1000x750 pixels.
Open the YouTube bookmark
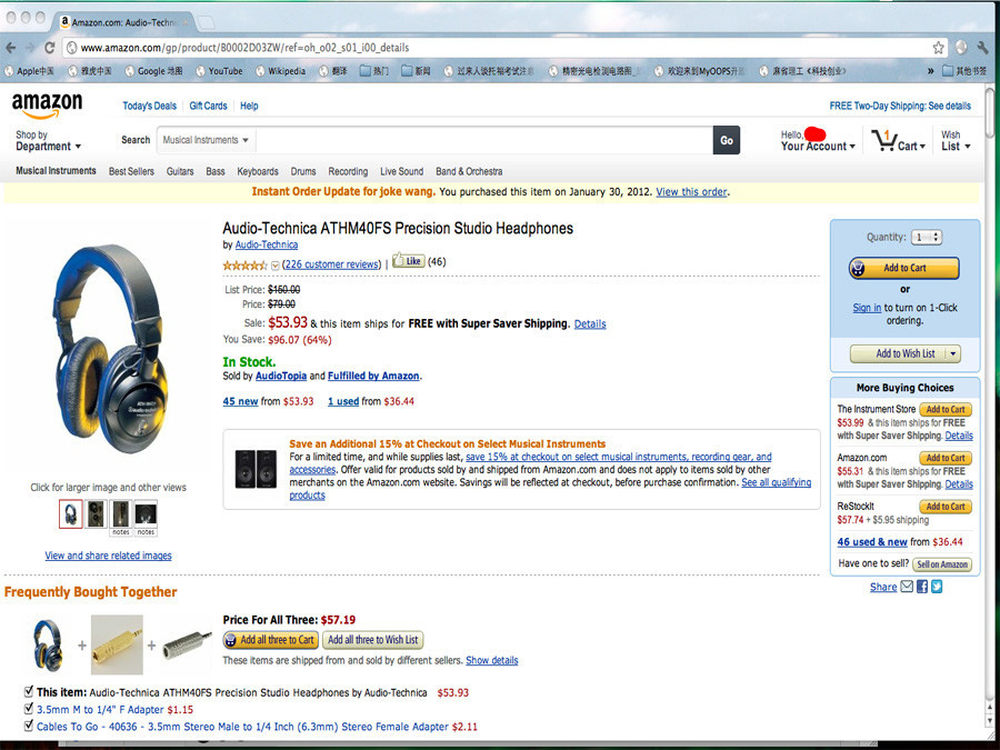pos(219,71)
